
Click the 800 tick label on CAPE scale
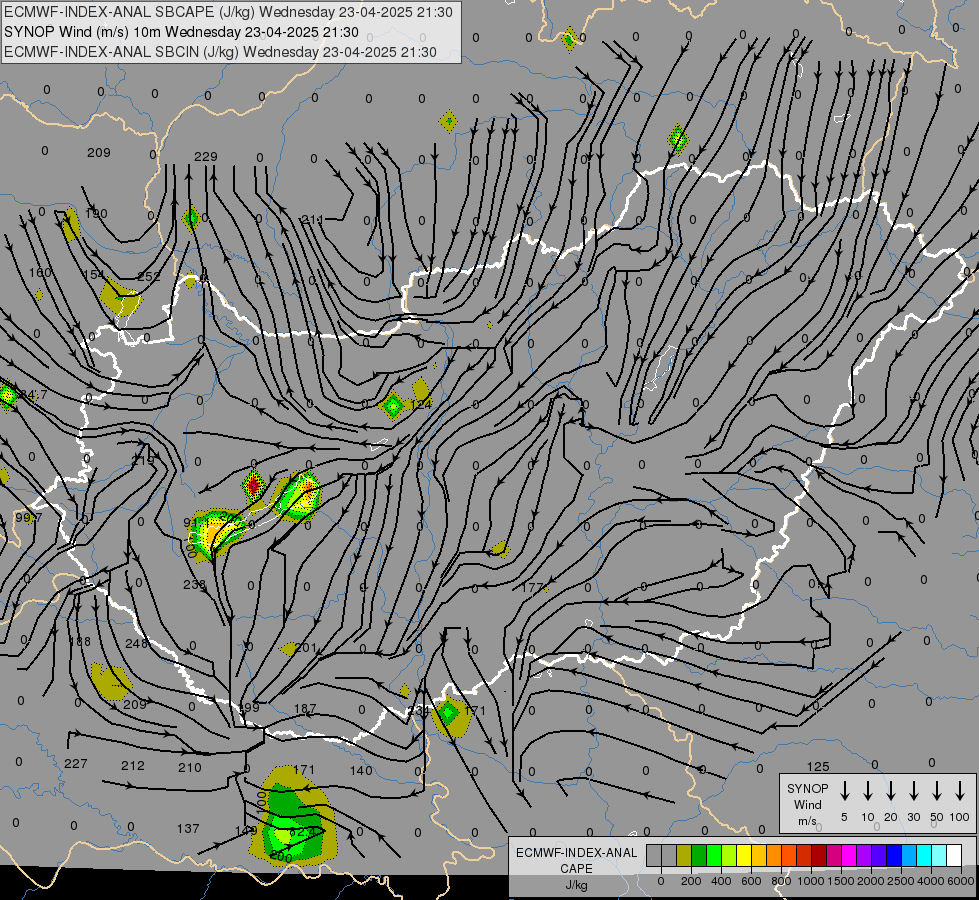tap(781, 881)
